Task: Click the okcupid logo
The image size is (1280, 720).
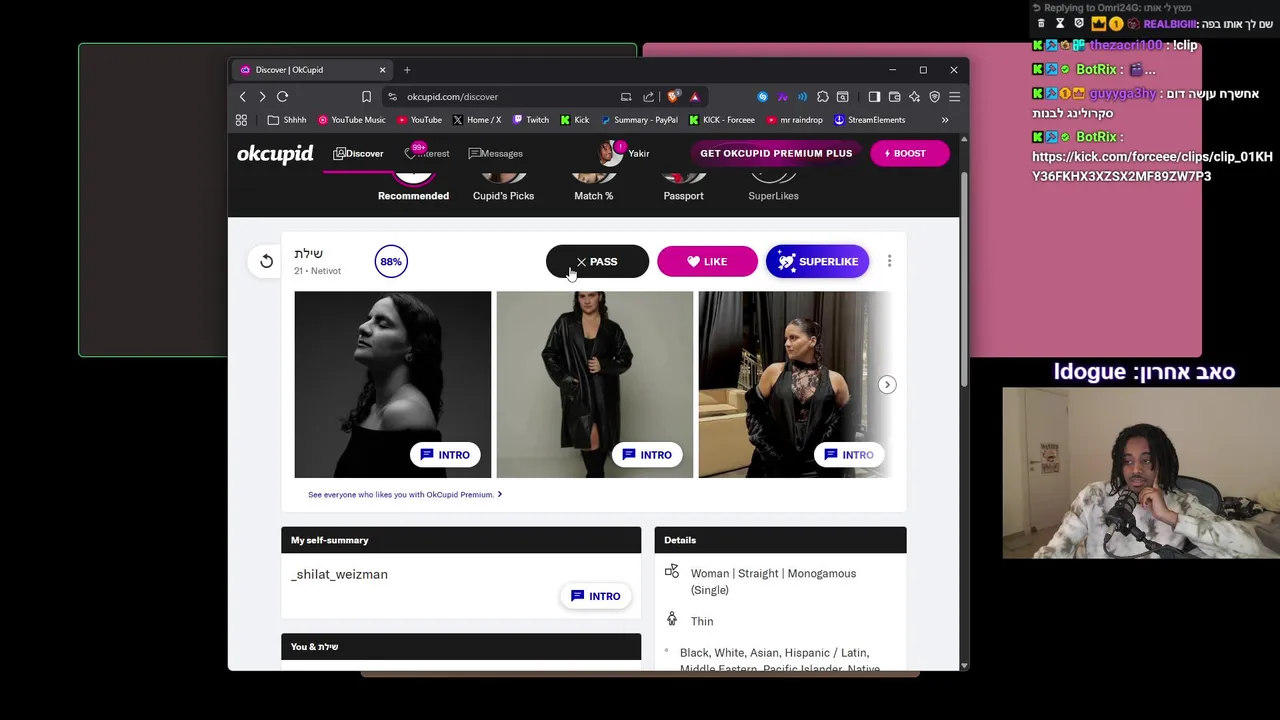Action: pyautogui.click(x=275, y=154)
